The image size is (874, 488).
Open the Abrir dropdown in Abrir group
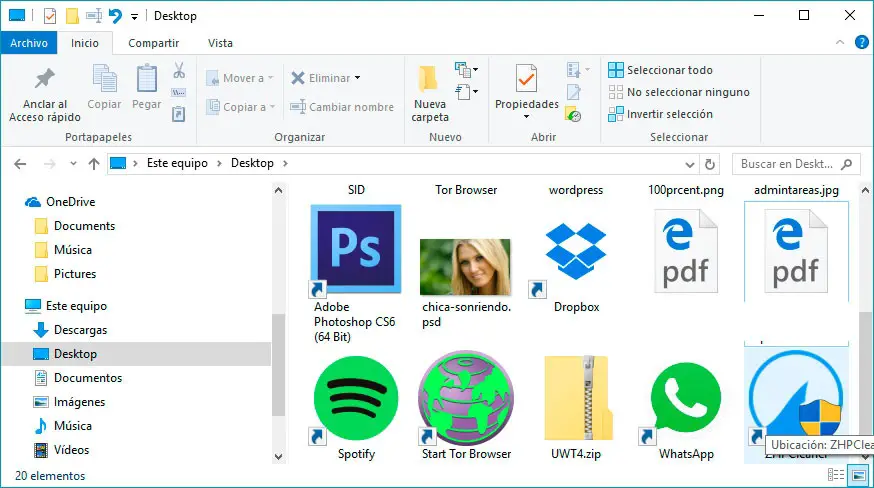tap(577, 70)
